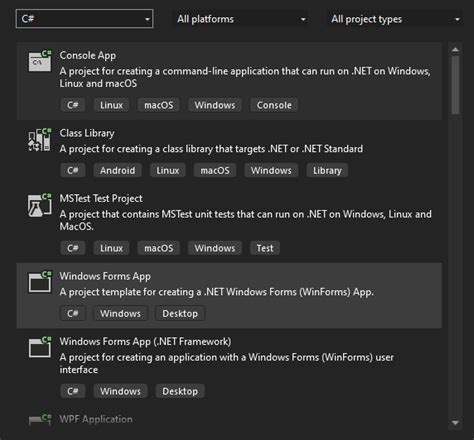Select the Console App title
This screenshot has width=474, height=440.
(88, 55)
